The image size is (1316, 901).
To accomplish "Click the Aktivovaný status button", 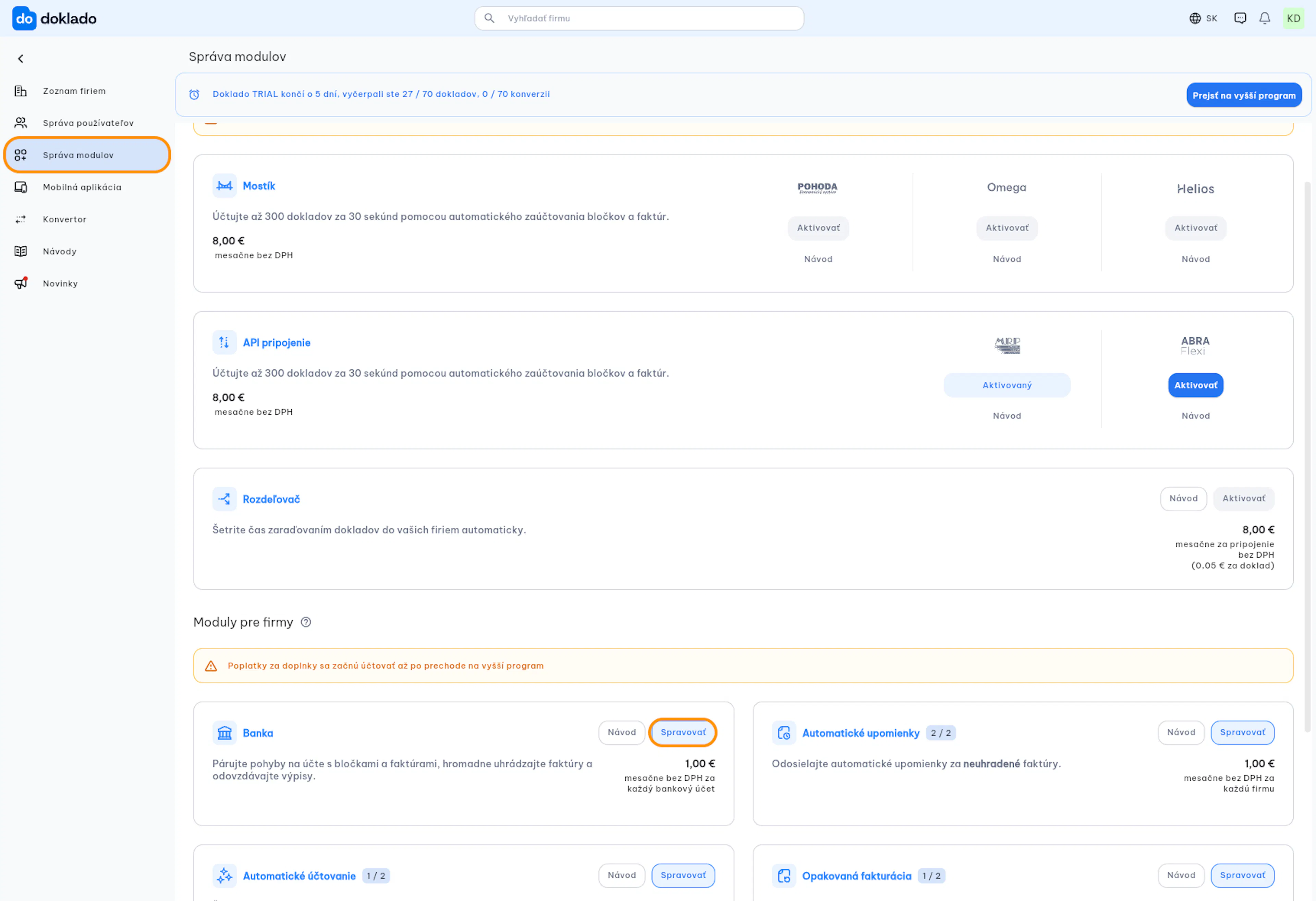I will [1006, 386].
